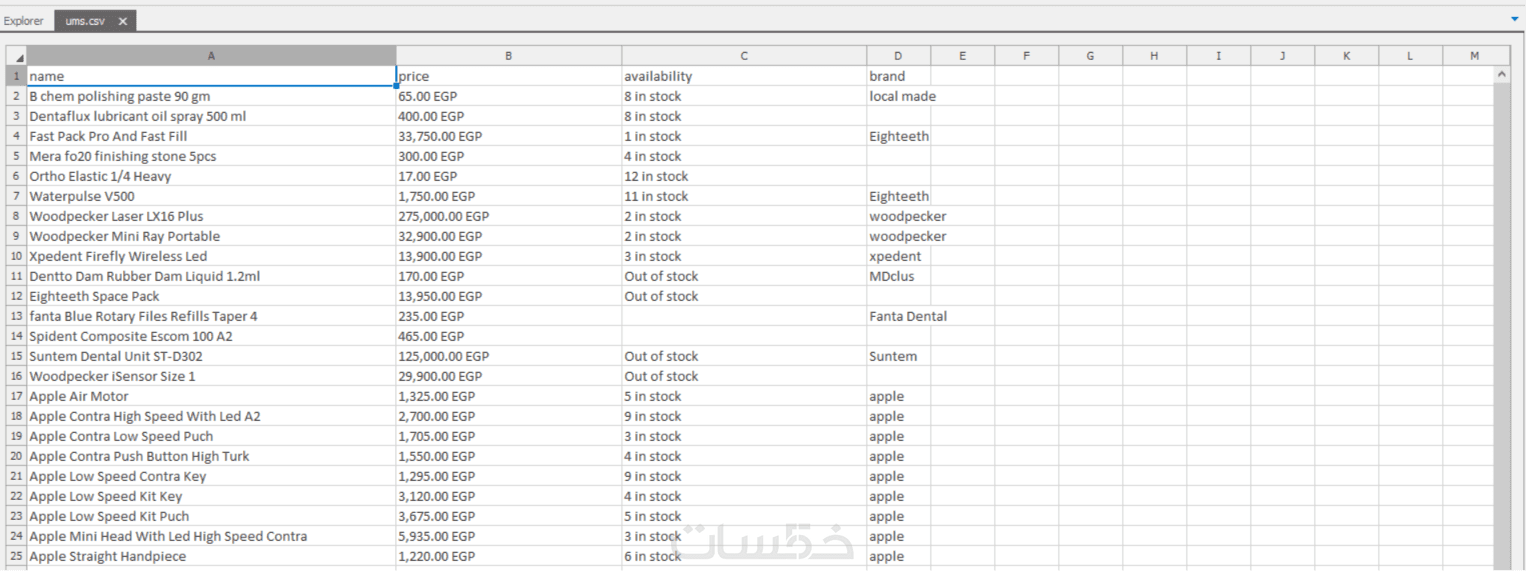The width and height of the screenshot is (1526, 571).
Task: Select 'Out of stock' in Dentto Dam row
Action: [x=744, y=276]
